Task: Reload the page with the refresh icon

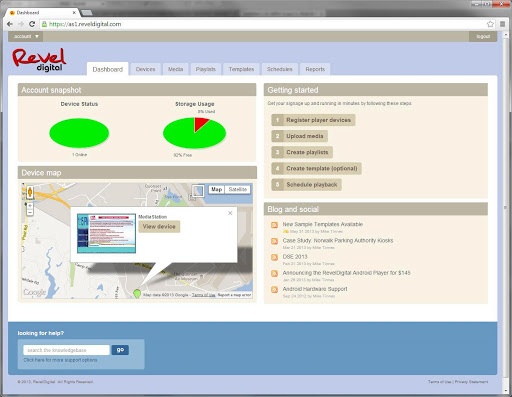Action: click(x=32, y=24)
